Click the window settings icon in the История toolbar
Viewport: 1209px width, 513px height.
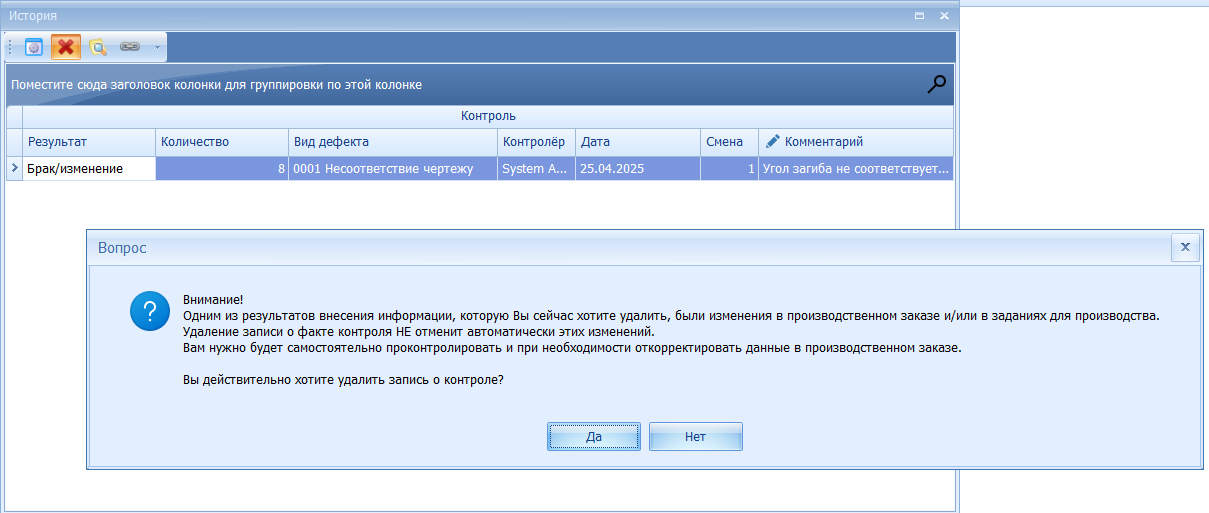click(34, 47)
